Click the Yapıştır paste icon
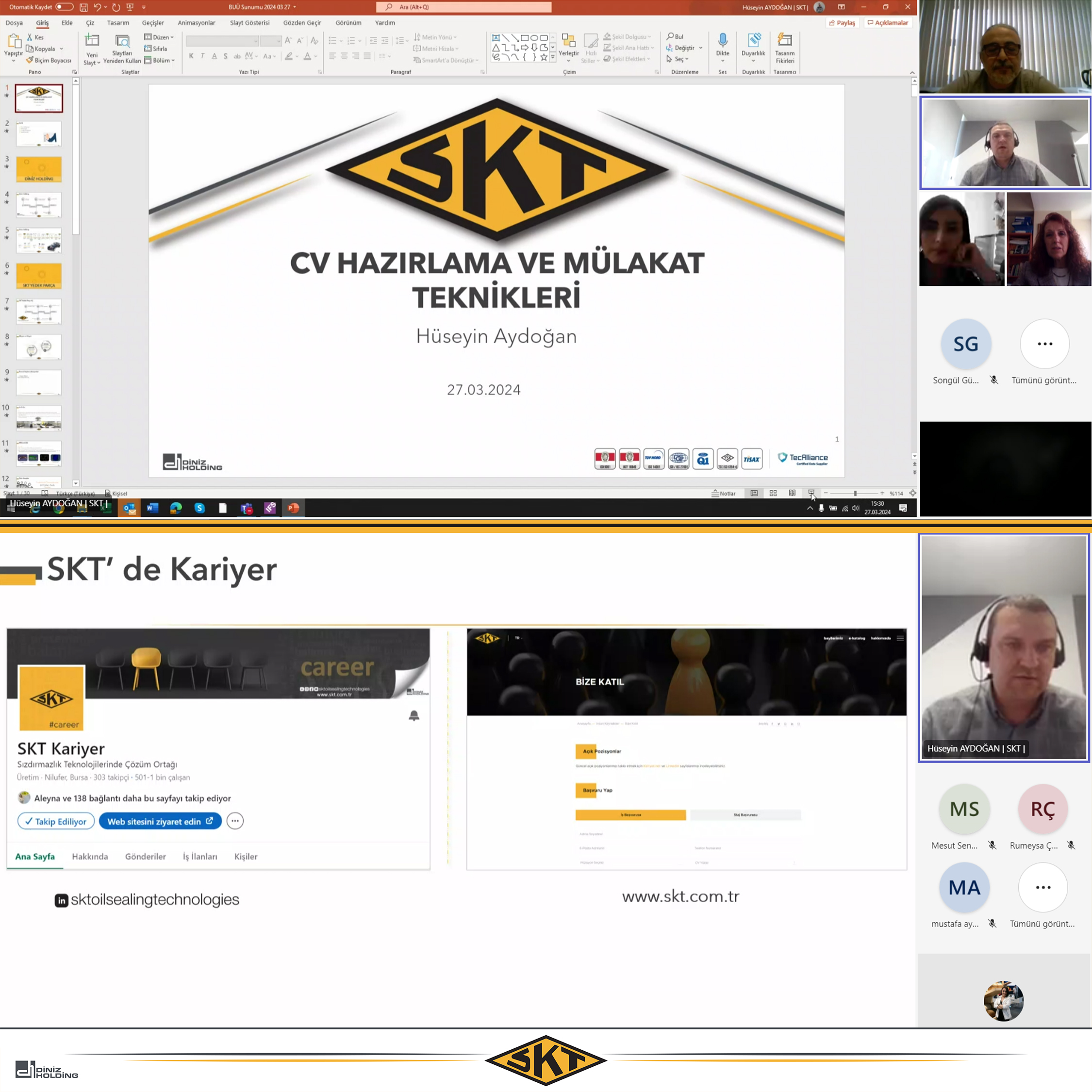 click(x=14, y=42)
